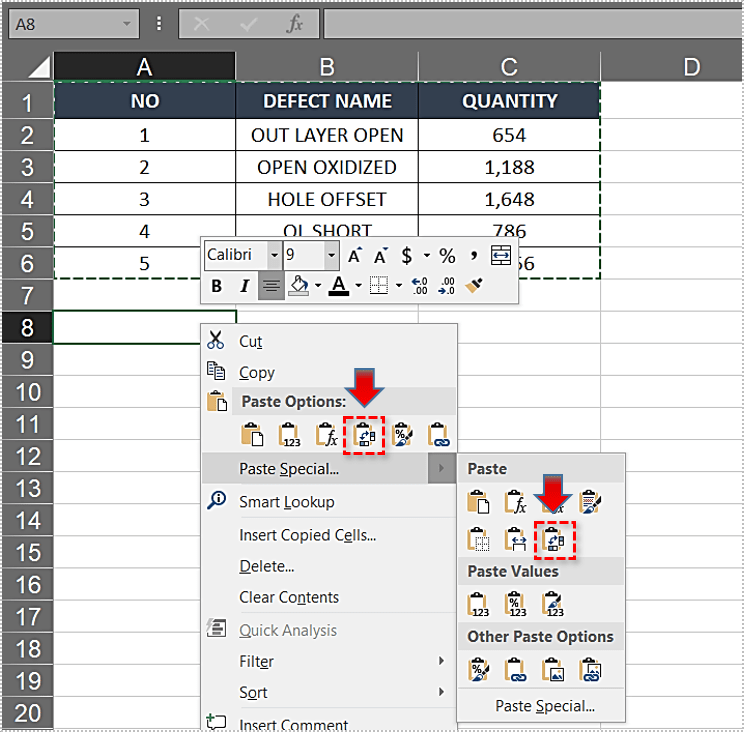Toggle Bold in the mini toolbar
Image resolution: width=744 pixels, height=732 pixels.
(x=217, y=287)
